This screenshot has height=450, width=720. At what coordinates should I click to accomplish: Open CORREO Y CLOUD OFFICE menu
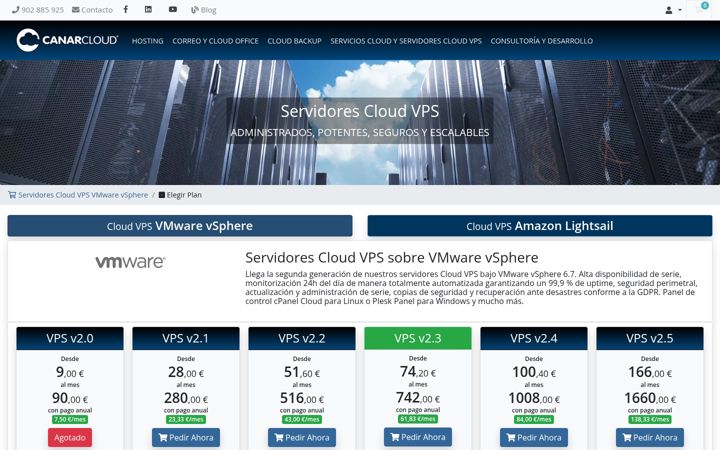(x=215, y=41)
